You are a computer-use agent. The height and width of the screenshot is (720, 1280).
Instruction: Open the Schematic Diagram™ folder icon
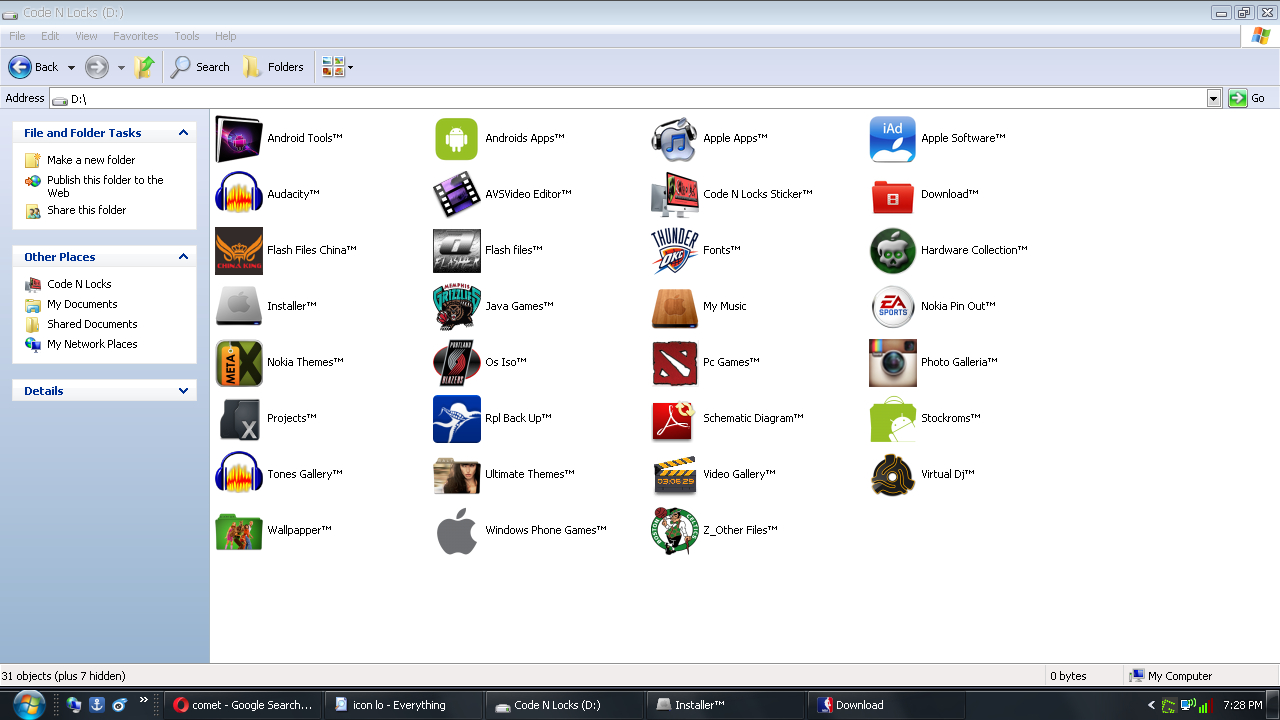(675, 418)
